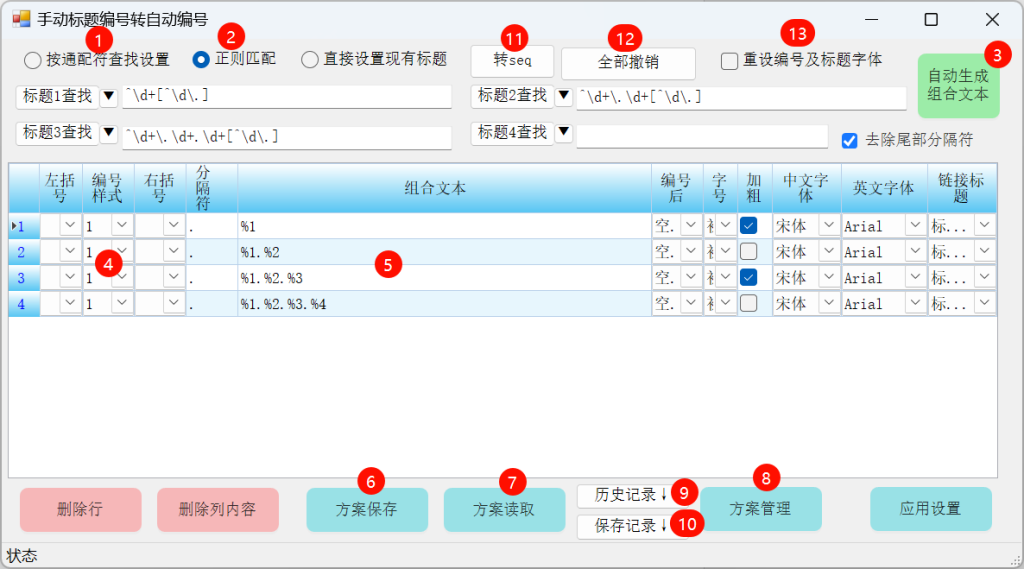Toggle bold checkbox in row 2
This screenshot has height=569, width=1024.
tap(748, 252)
